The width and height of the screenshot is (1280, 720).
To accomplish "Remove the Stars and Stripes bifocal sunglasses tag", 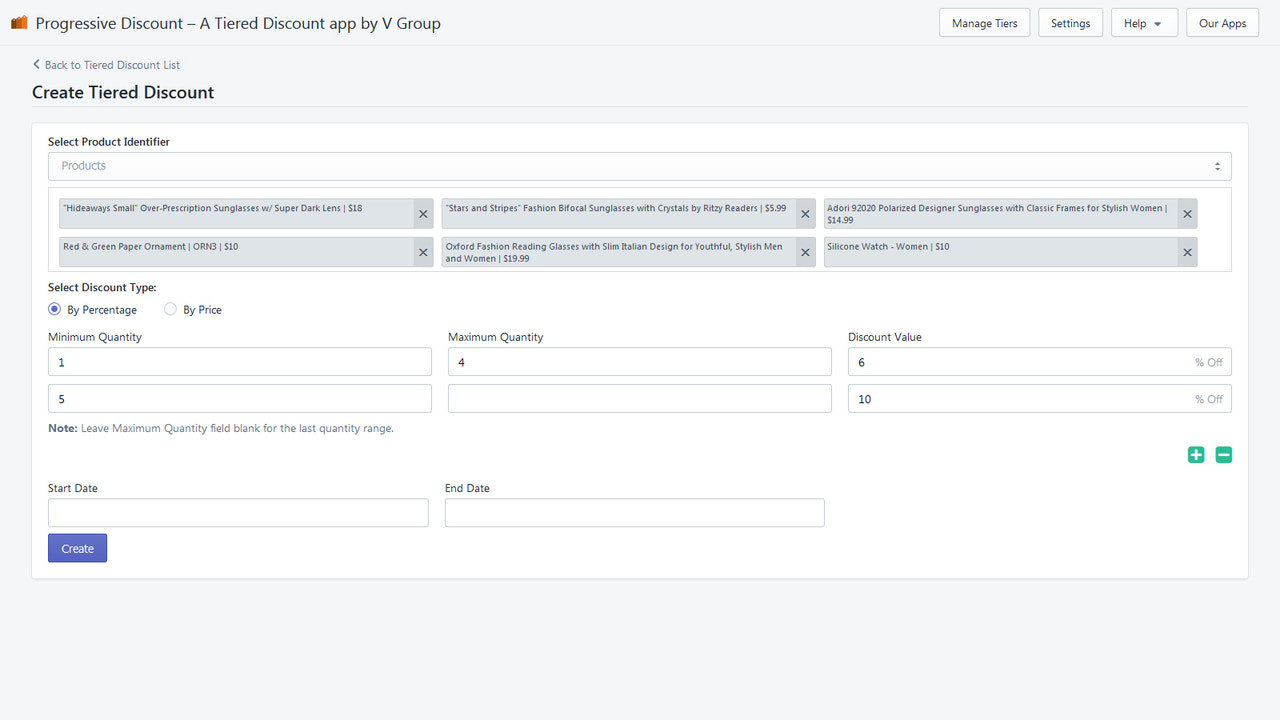I will (x=806, y=214).
